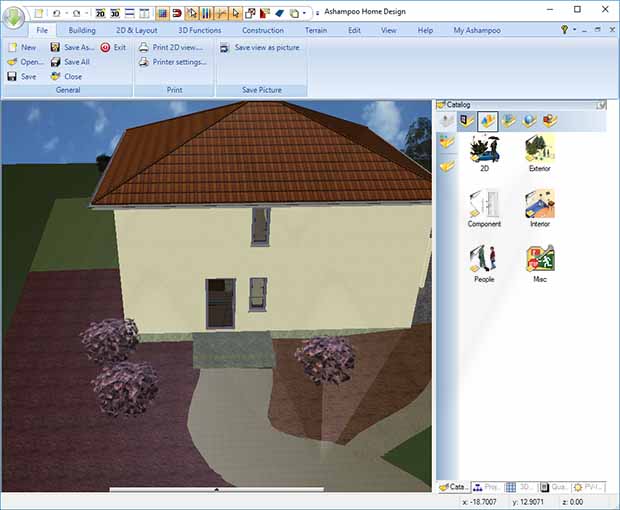
Task: Click the overlapping squares icon in toolbar
Action: point(250,13)
